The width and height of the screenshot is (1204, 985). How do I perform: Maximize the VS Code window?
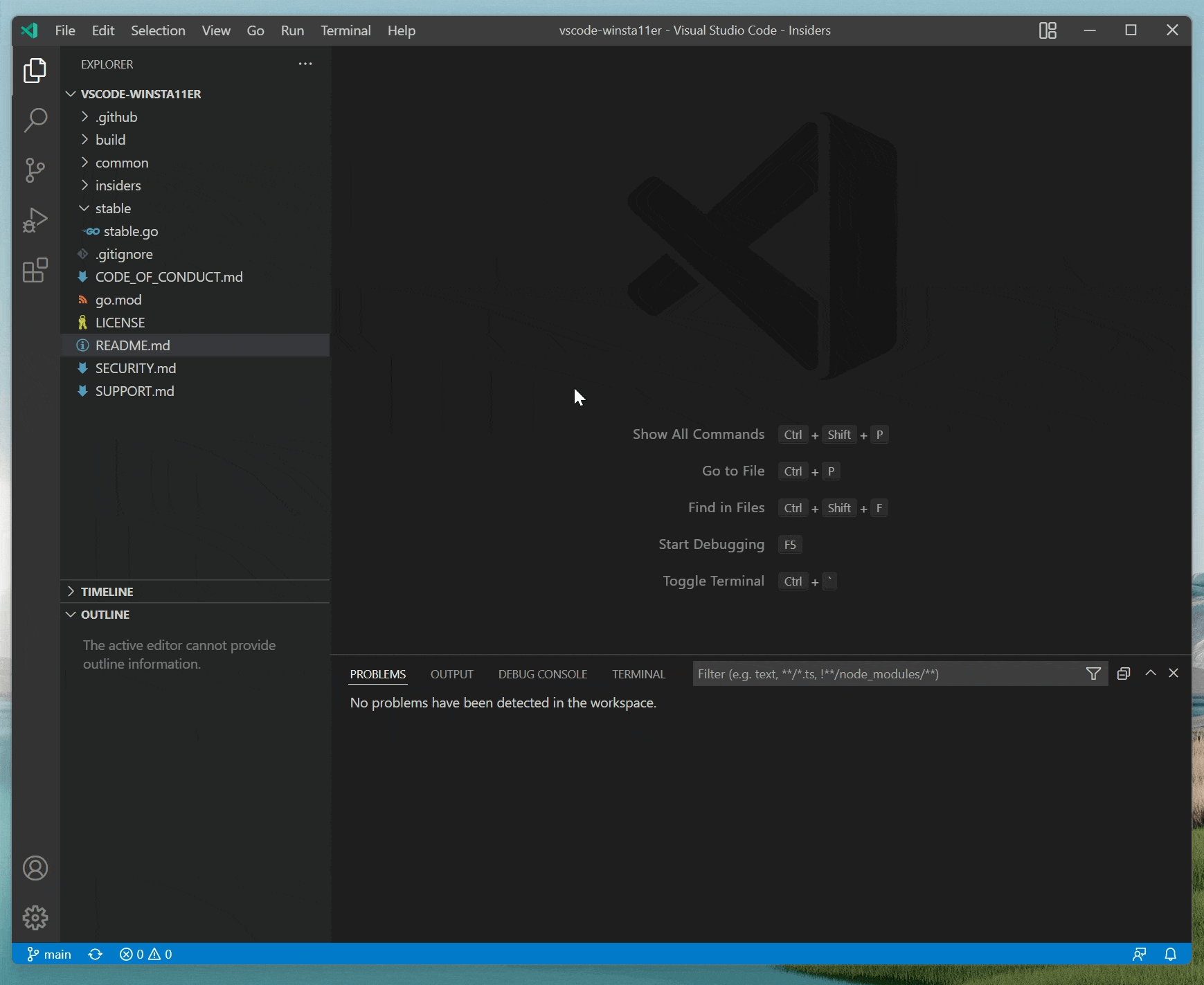pyautogui.click(x=1131, y=30)
